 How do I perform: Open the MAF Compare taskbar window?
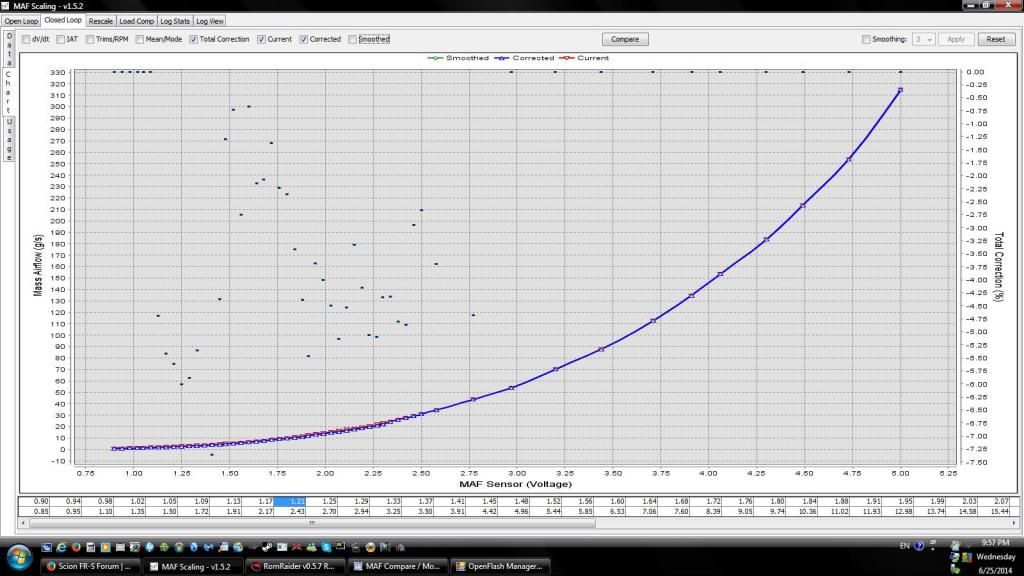(x=395, y=566)
